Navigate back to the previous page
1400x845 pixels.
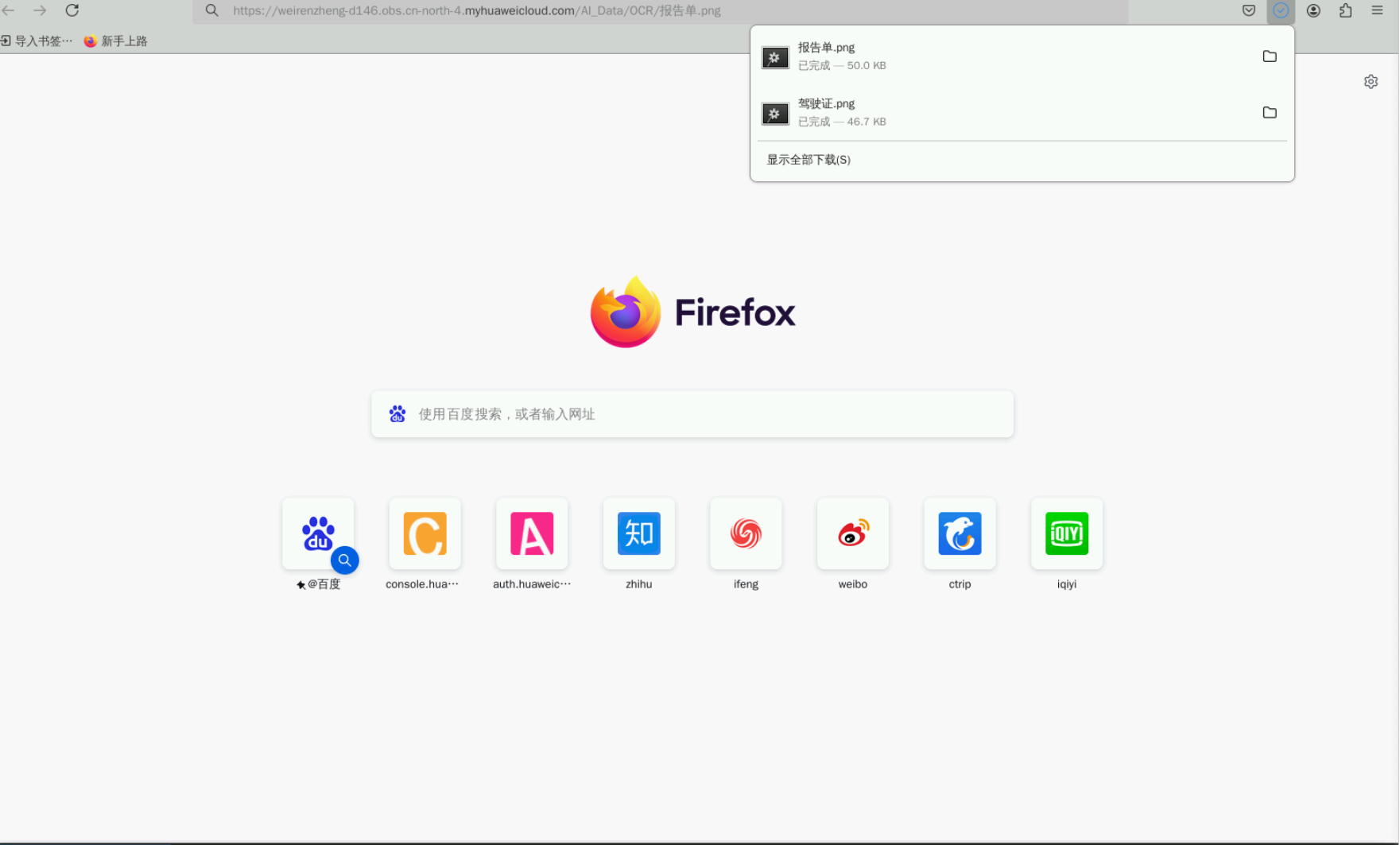[x=9, y=10]
